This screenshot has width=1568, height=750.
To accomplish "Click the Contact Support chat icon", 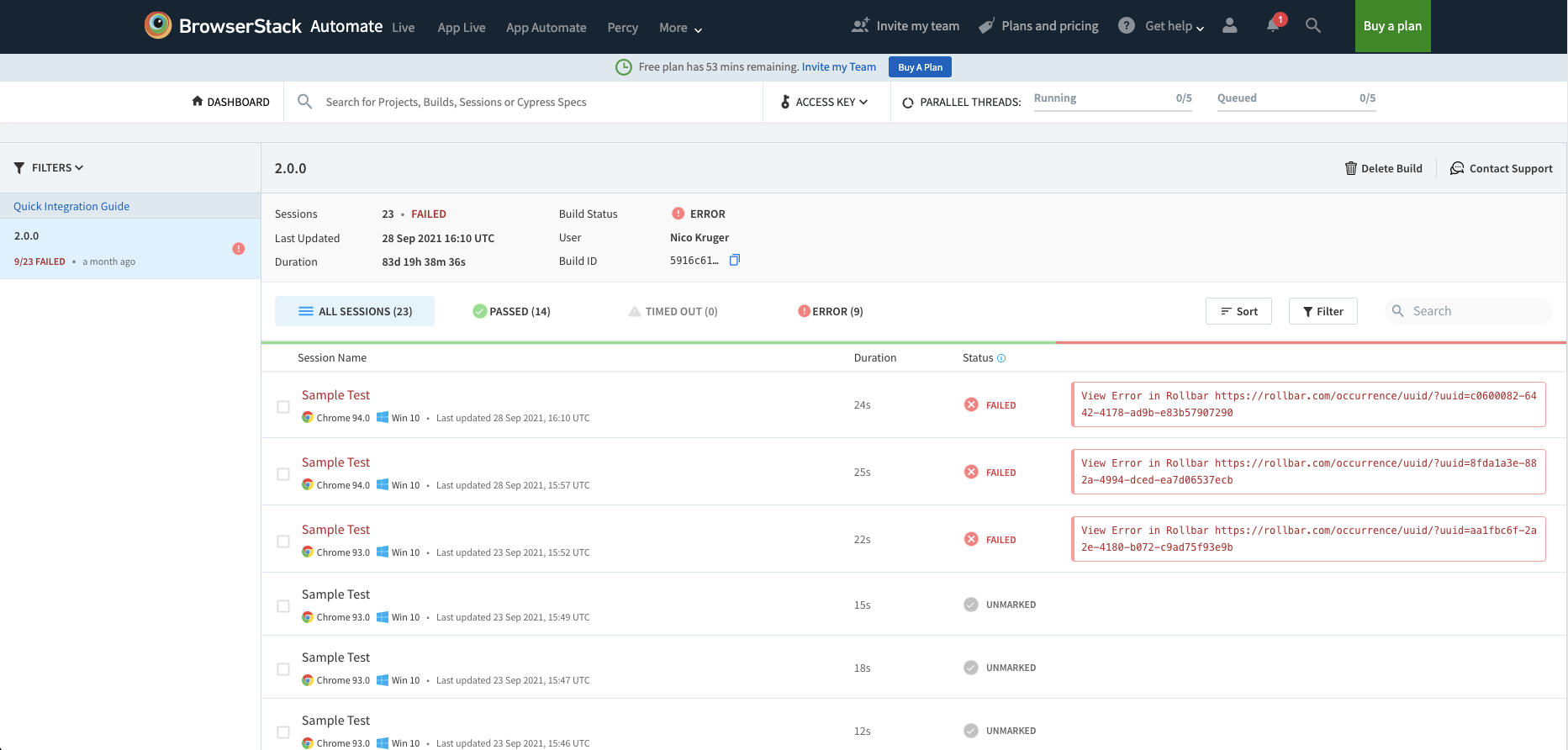I will click(x=1457, y=168).
